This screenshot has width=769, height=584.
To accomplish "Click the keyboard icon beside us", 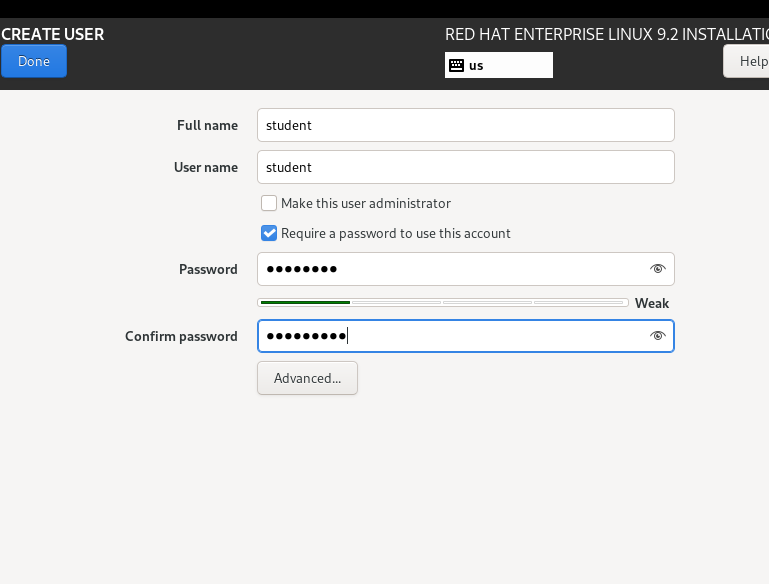I will [x=457, y=66].
